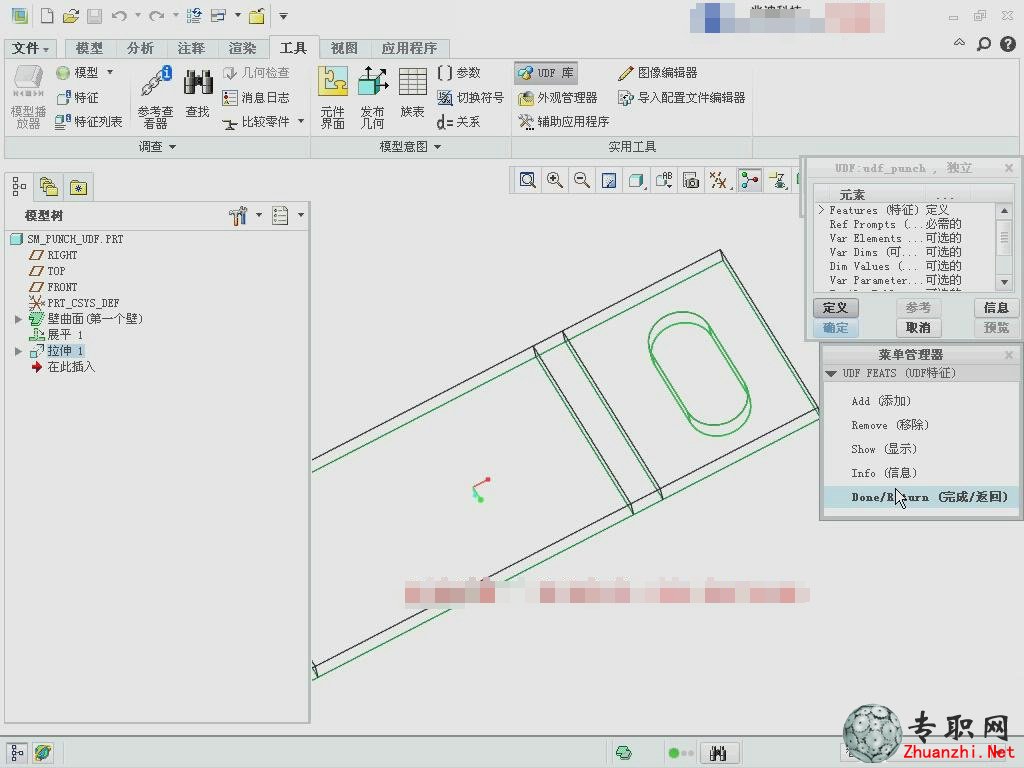Open the 消息日志 message log

tap(256, 97)
